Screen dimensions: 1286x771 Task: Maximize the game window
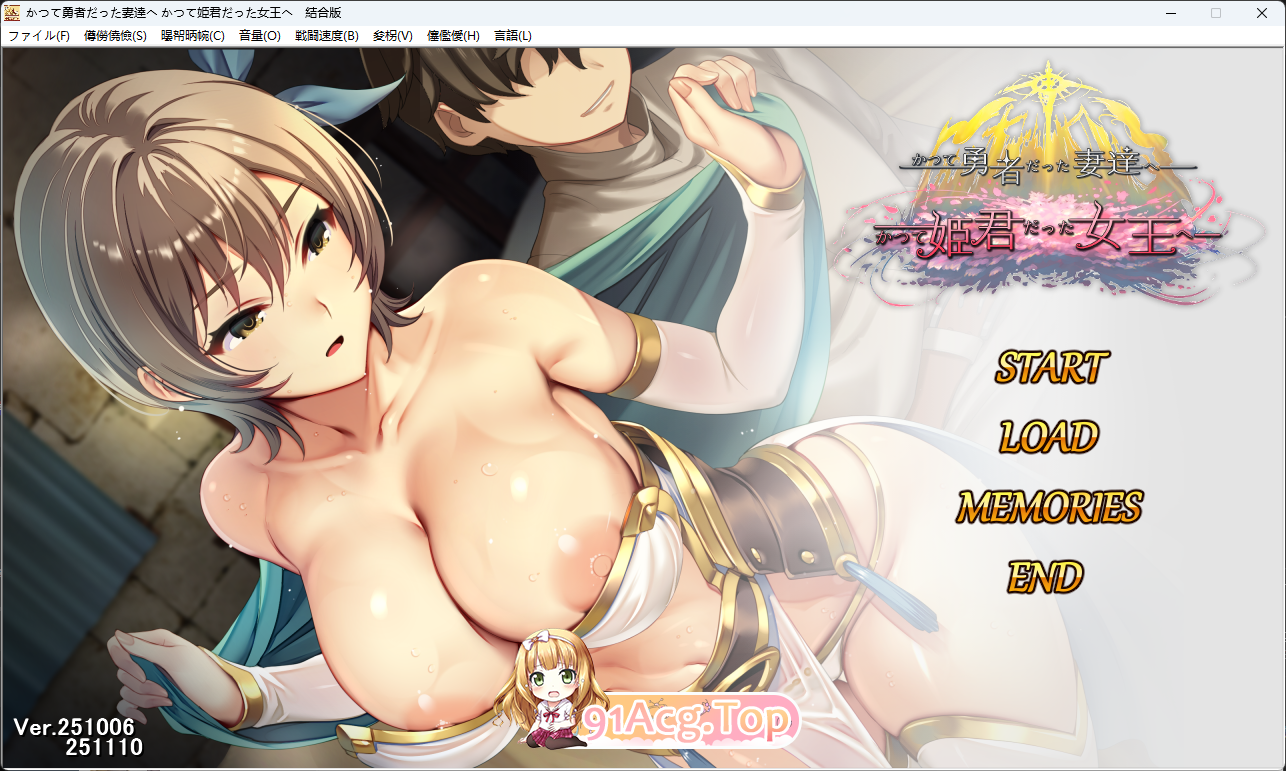coord(1216,13)
